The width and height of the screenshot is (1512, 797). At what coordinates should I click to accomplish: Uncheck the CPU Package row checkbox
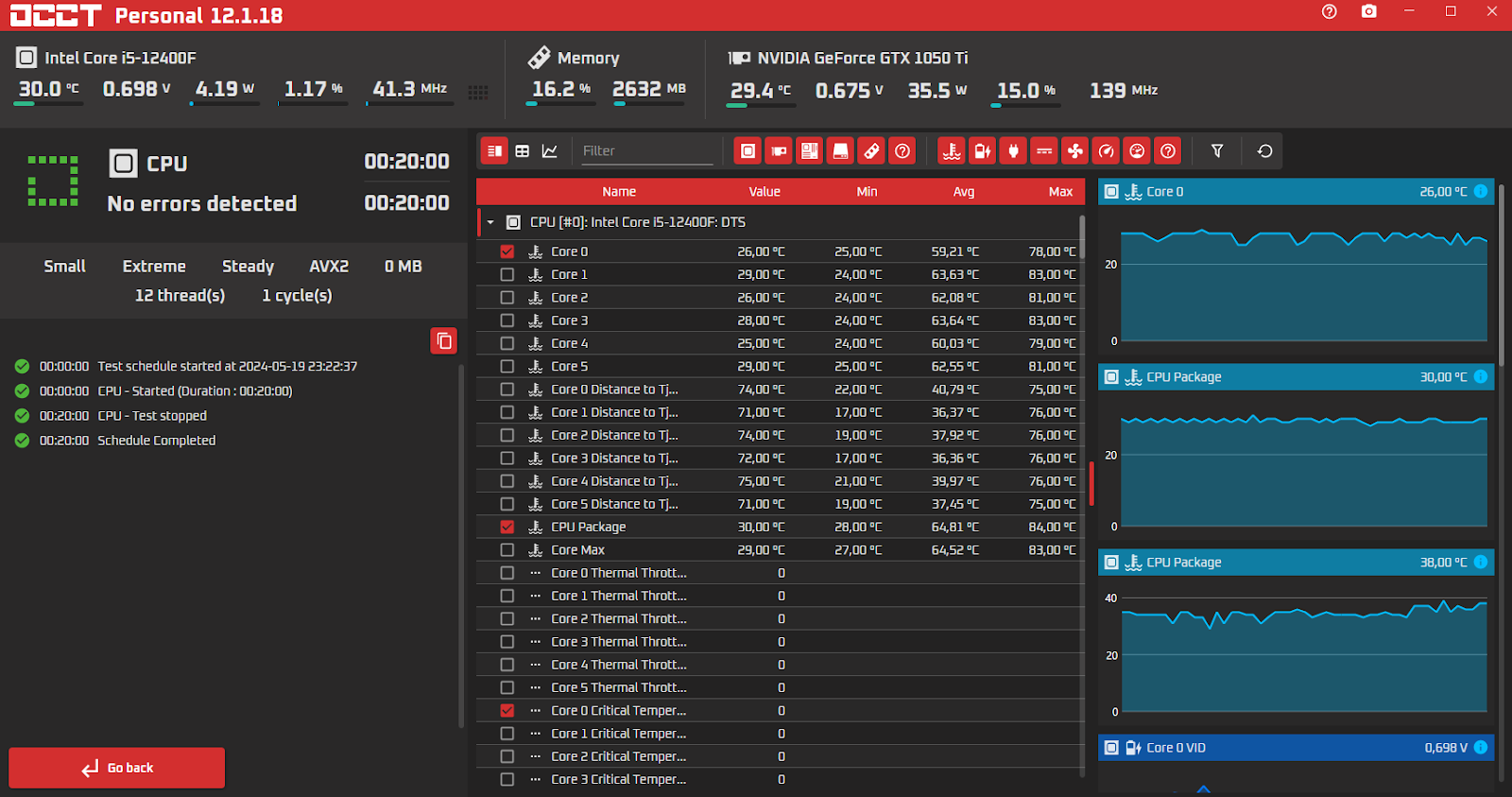tap(507, 527)
